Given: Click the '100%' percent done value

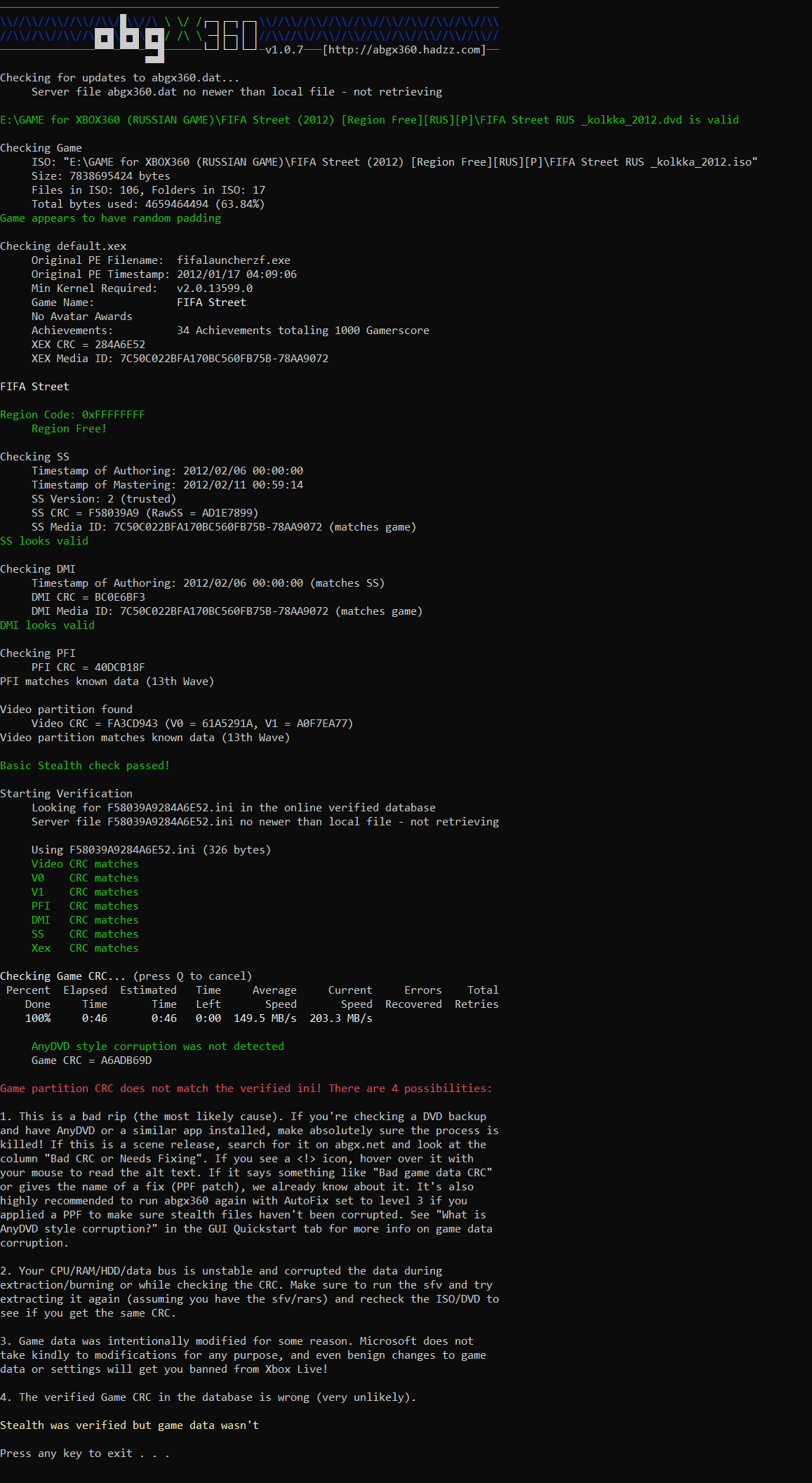Looking at the screenshot, I should 38,1018.
